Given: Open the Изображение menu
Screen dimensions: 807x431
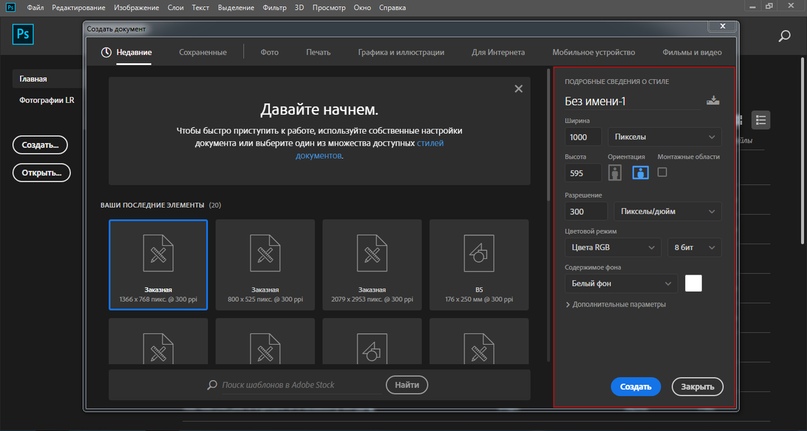Looking at the screenshot, I should [x=137, y=8].
